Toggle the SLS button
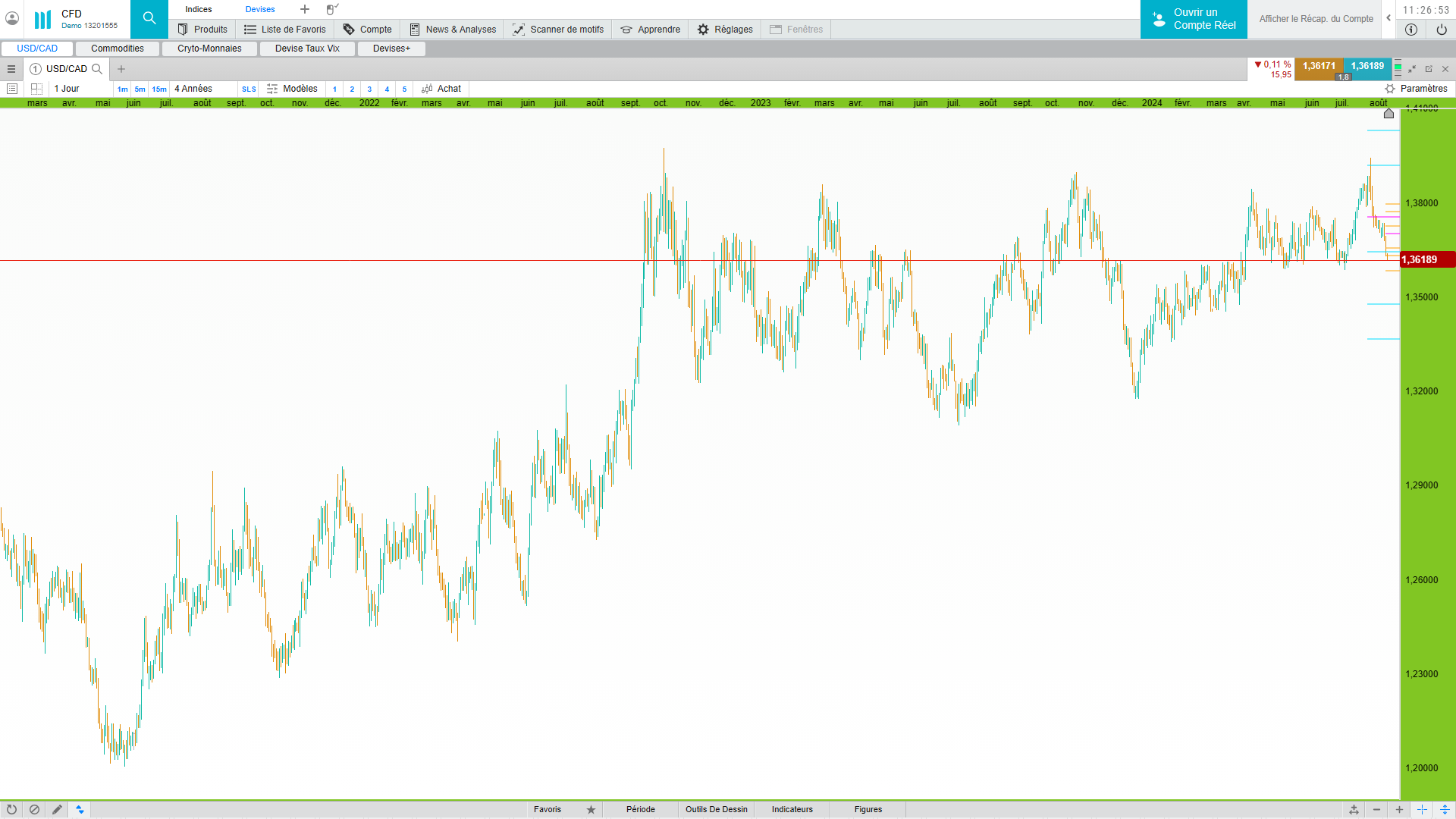The width and height of the screenshot is (1456, 819). (x=249, y=89)
